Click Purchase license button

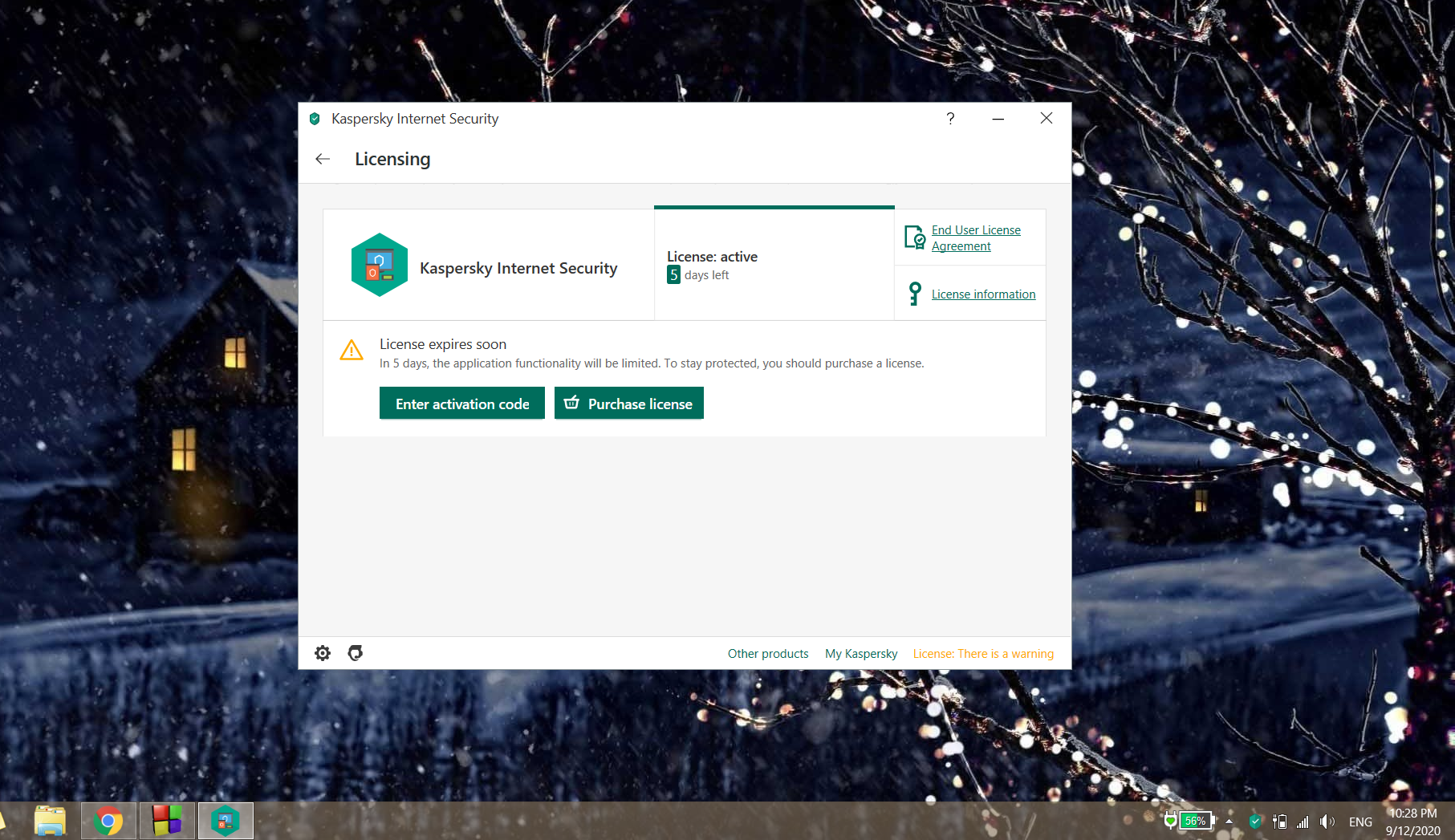click(629, 403)
